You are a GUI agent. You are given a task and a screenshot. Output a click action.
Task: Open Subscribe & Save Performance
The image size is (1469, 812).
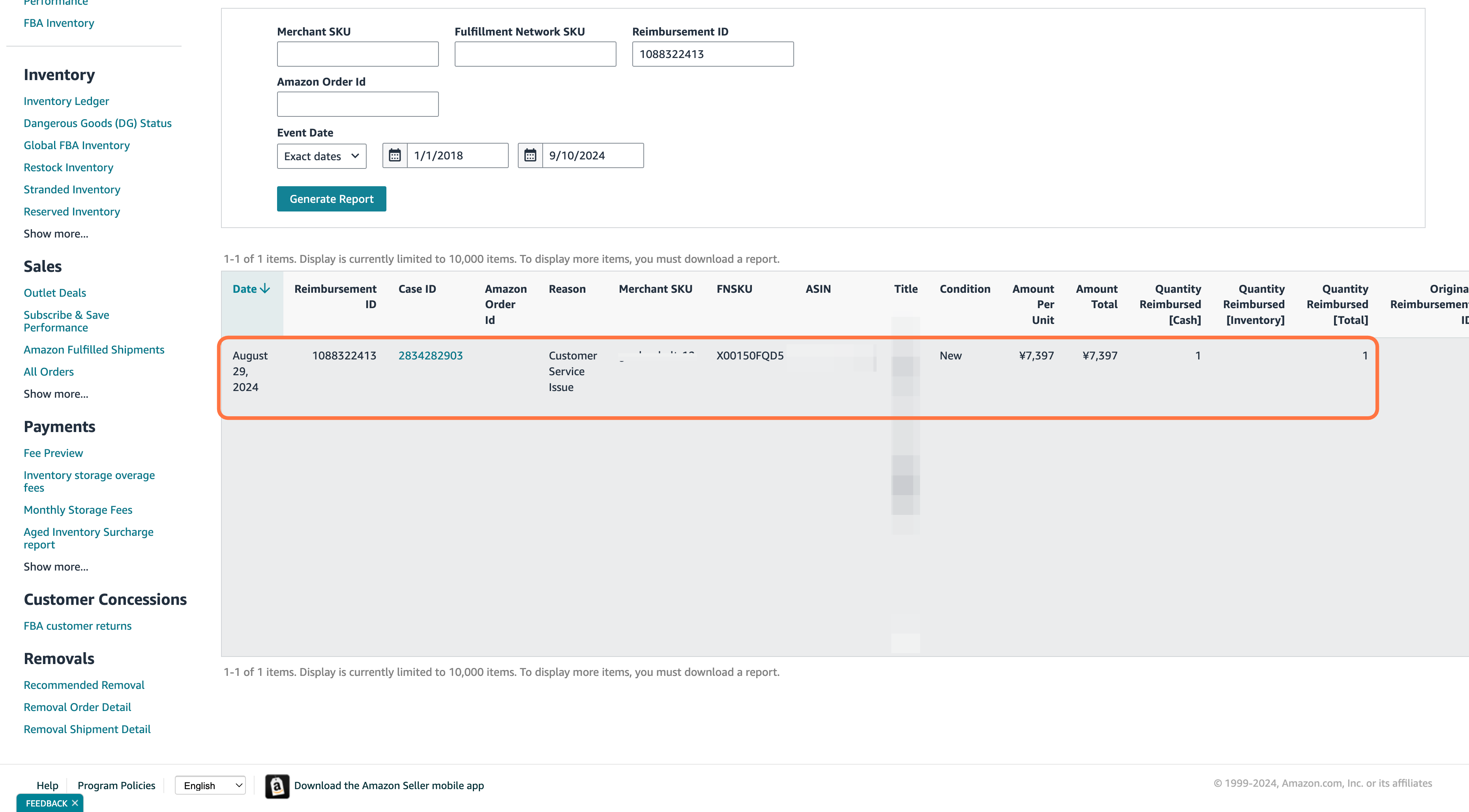66,321
